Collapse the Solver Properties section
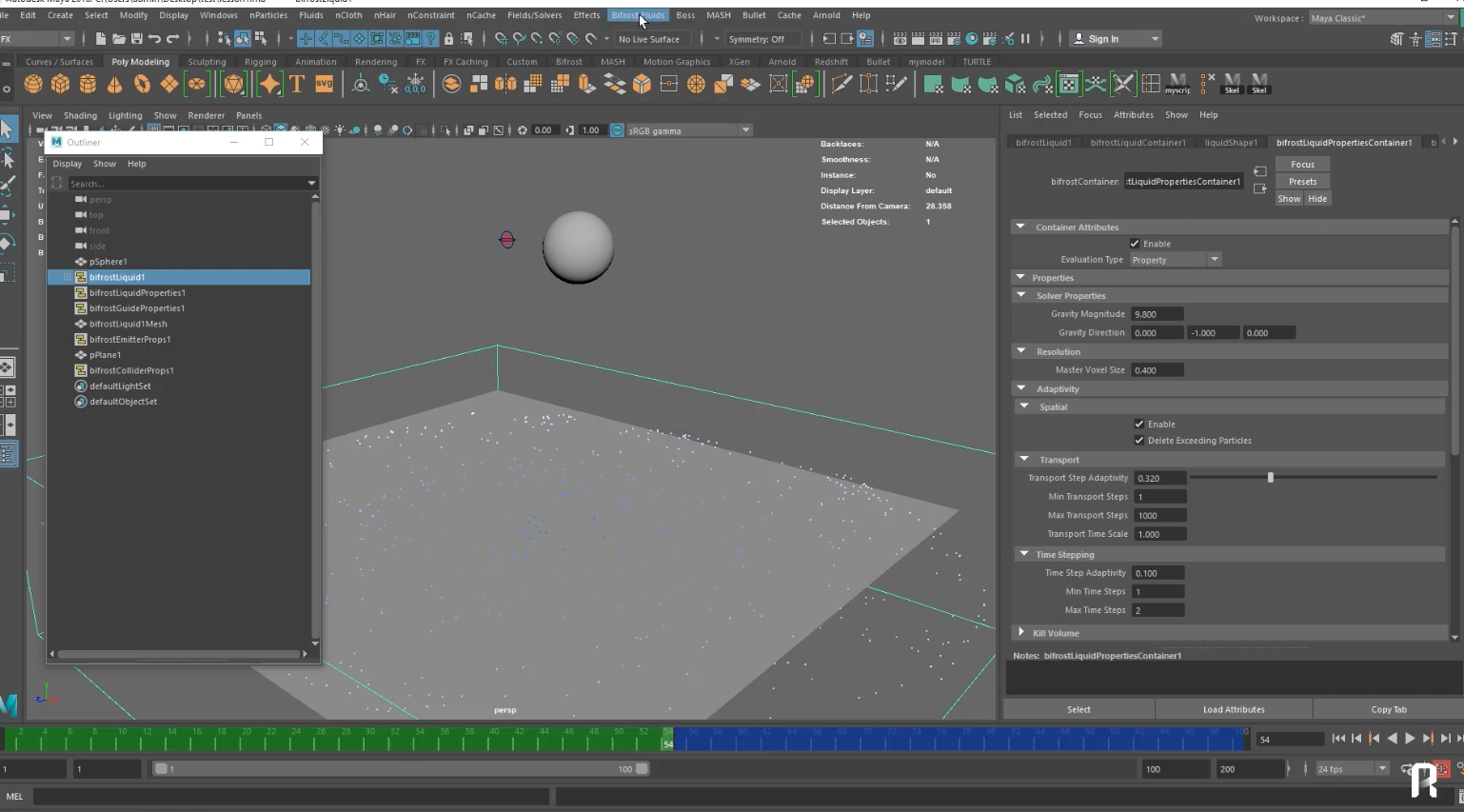Screen dimensions: 1464x812 (1021, 296)
